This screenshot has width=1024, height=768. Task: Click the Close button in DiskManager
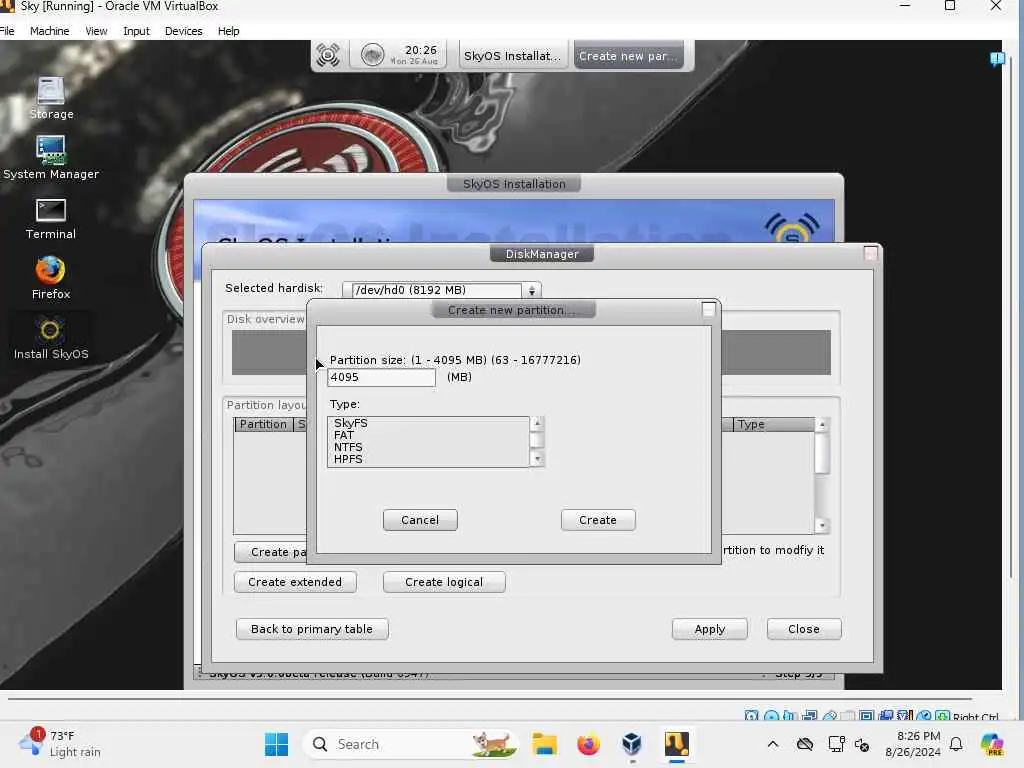[804, 629]
